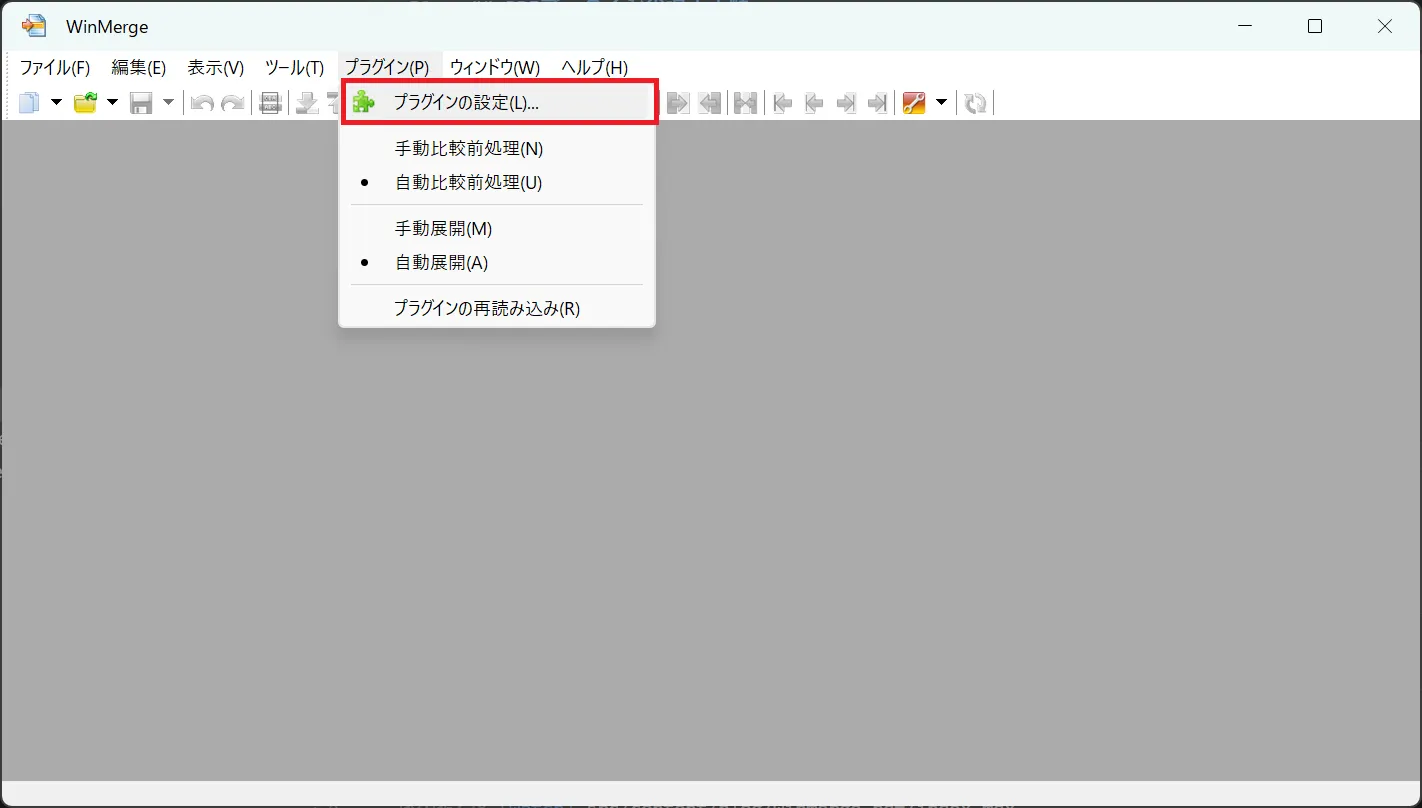Maximize the WinMerge window
This screenshot has height=808, width=1422.
tap(1315, 26)
